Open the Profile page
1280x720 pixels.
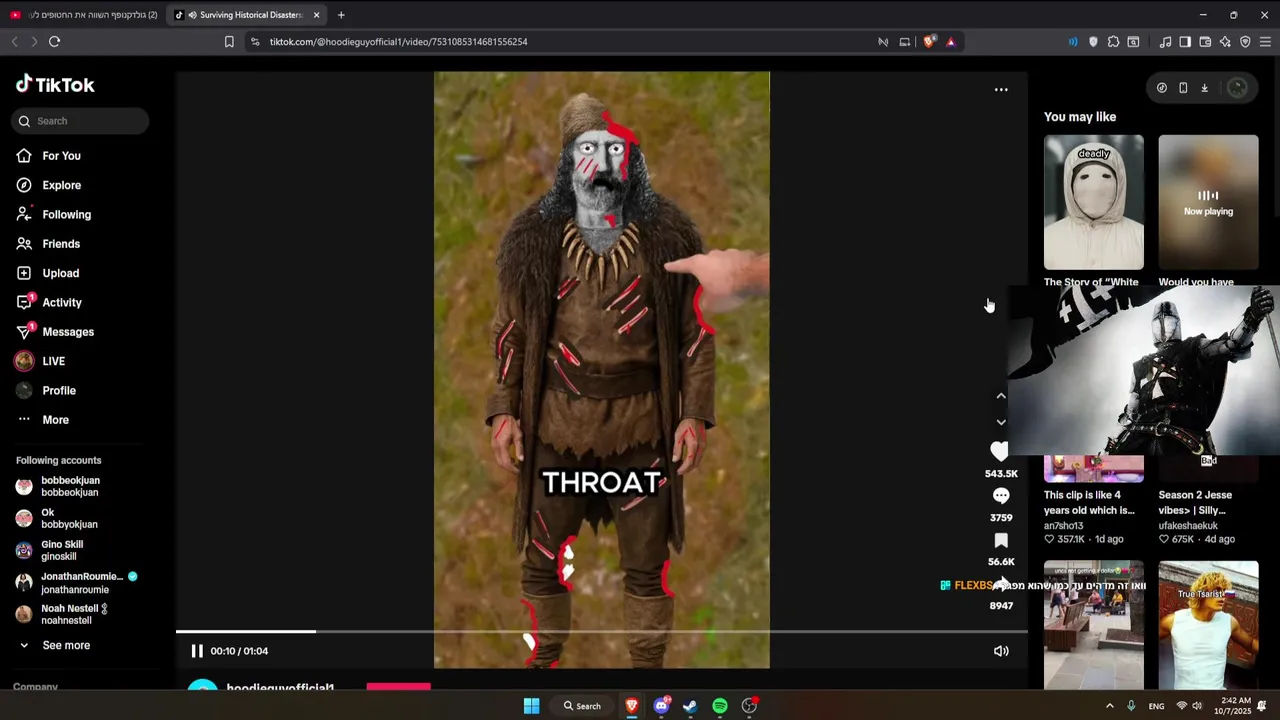pyautogui.click(x=58, y=391)
